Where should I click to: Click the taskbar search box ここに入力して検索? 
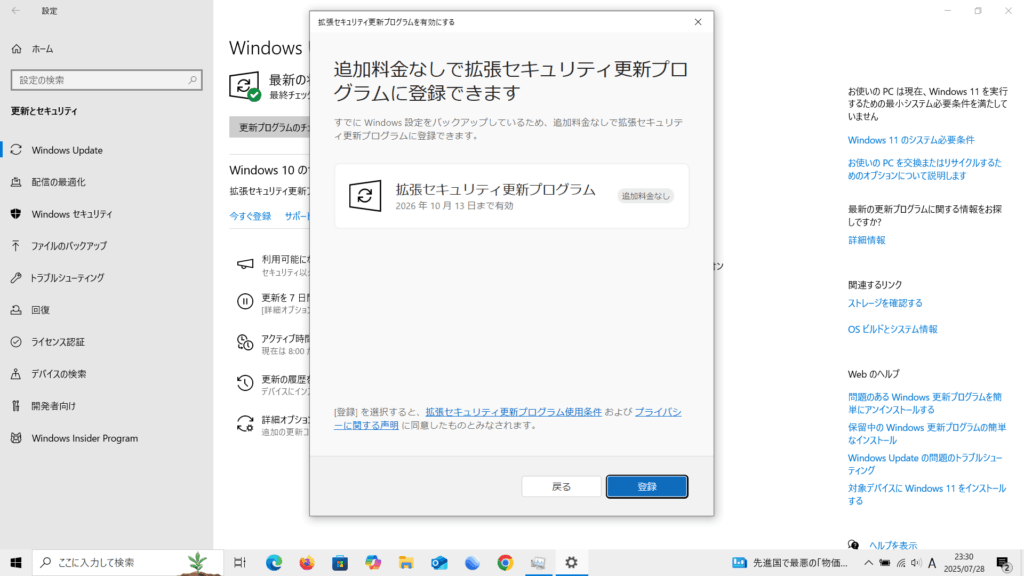click(x=127, y=562)
